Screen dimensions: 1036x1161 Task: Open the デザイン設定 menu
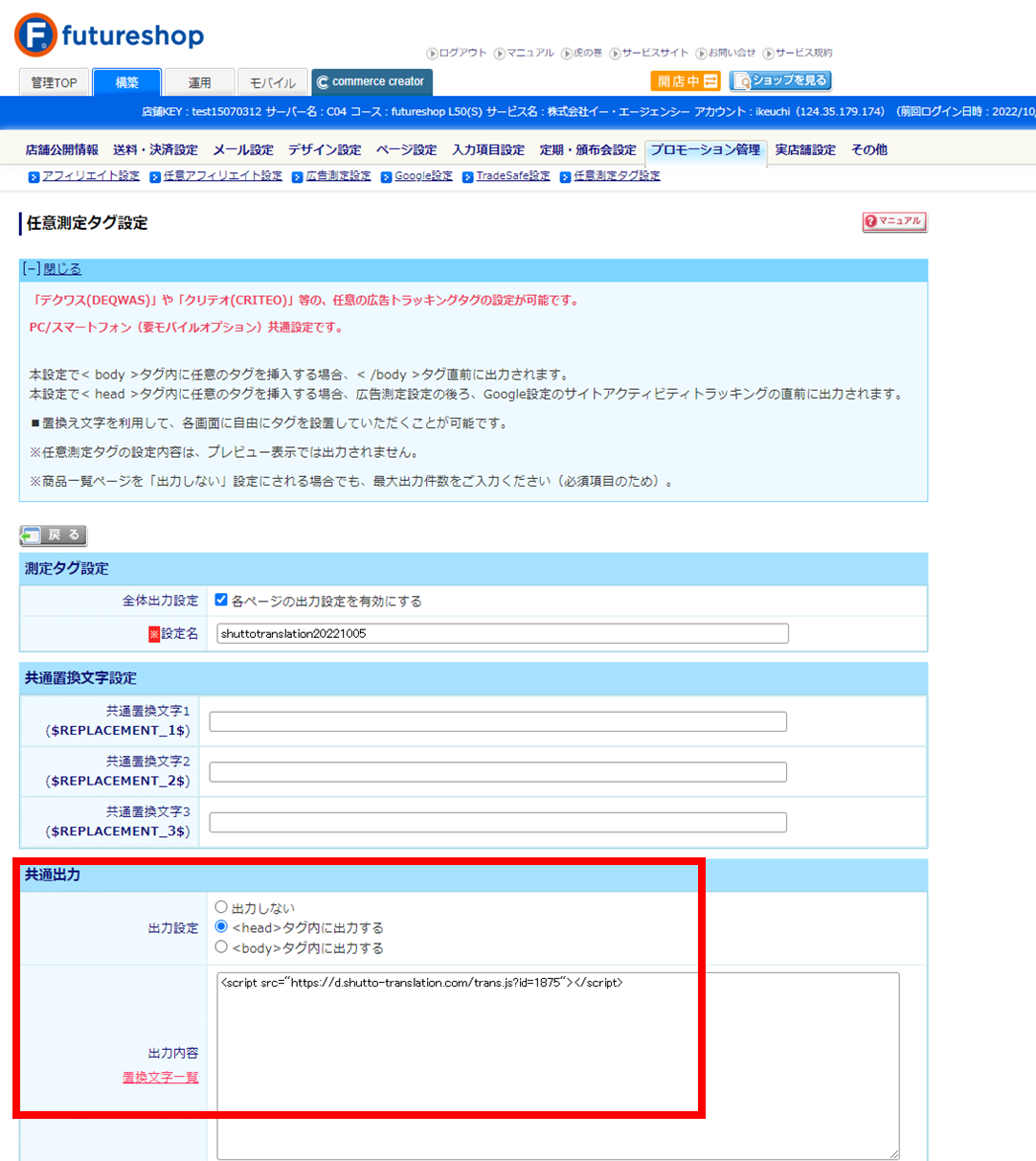coord(325,149)
